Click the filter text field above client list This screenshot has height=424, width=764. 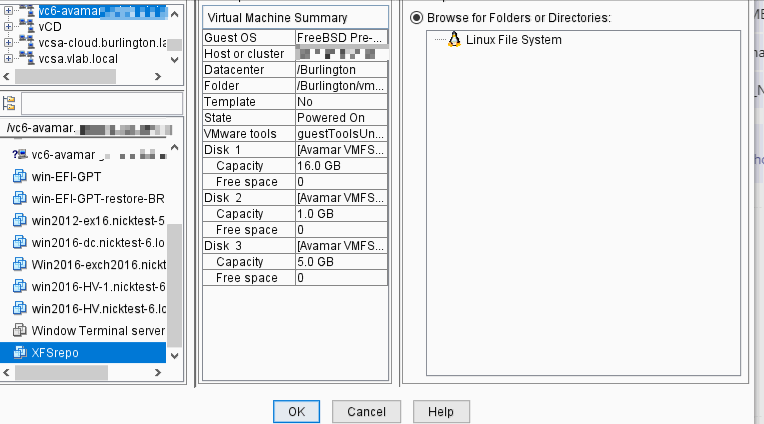(102, 103)
